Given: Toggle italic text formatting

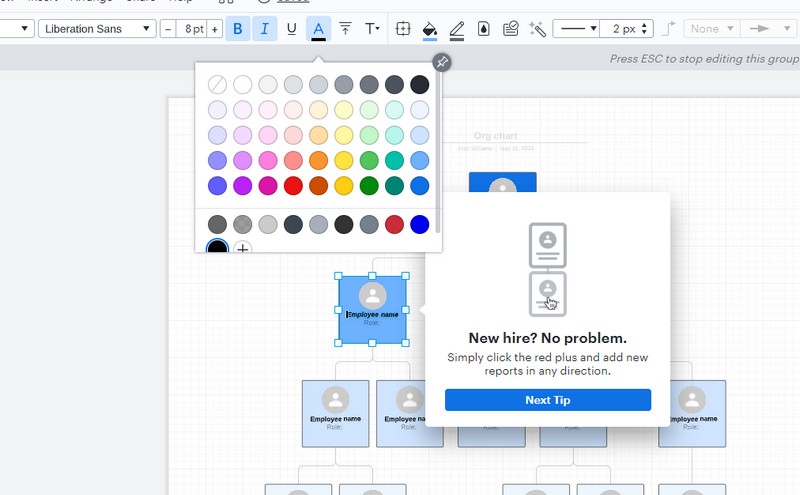Looking at the screenshot, I should click(x=265, y=29).
